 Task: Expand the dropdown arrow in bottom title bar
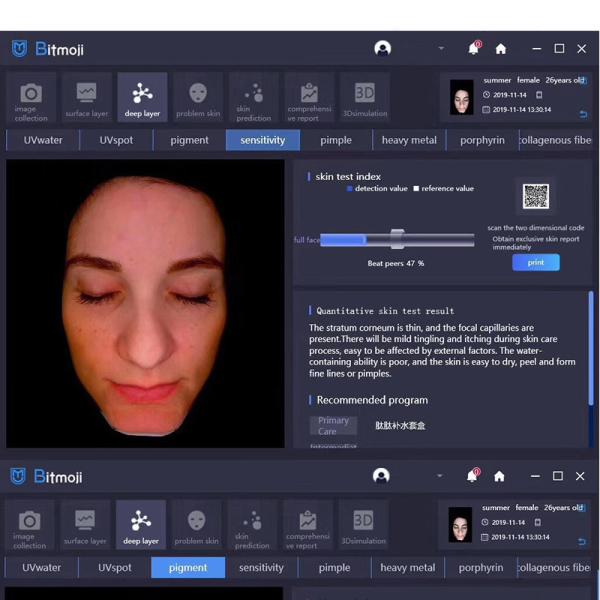click(441, 476)
